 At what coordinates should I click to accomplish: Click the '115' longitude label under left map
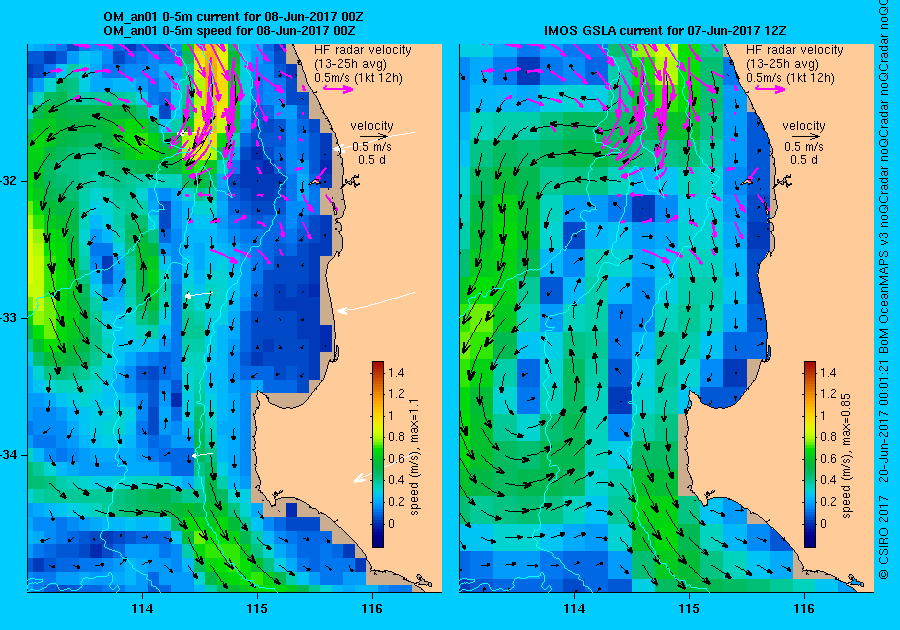click(x=257, y=609)
